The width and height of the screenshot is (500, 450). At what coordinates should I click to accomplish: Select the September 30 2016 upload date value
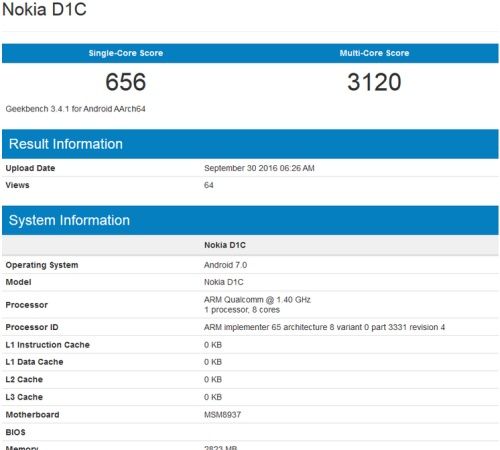tap(259, 168)
